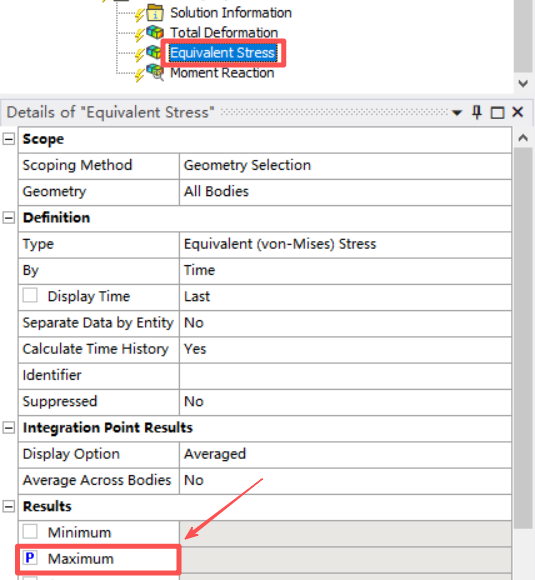Click the empty Identifier input field
This screenshot has width=535, height=580.
[x=345, y=375]
